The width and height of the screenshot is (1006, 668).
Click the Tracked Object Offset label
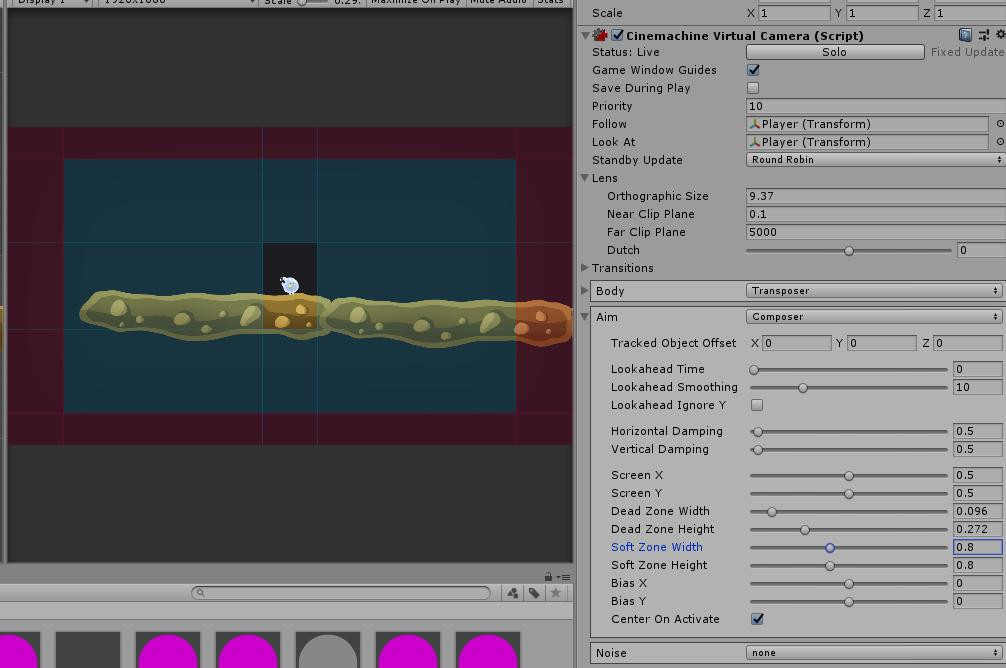click(x=673, y=343)
